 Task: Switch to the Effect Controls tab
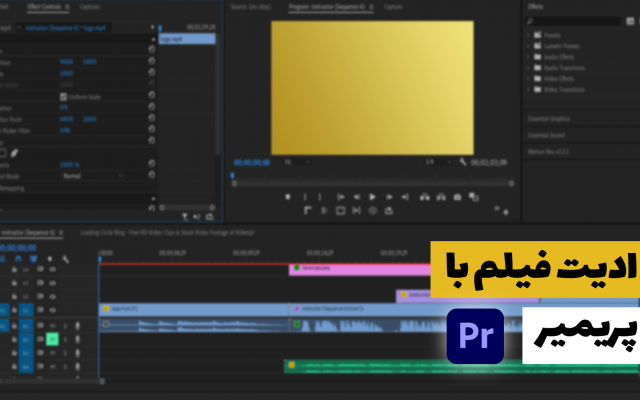tap(44, 7)
